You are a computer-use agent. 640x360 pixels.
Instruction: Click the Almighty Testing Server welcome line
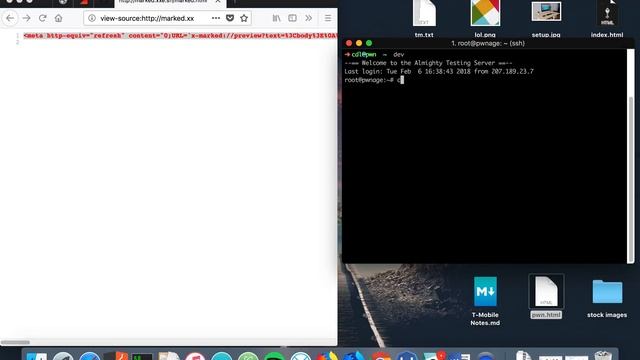point(428,63)
